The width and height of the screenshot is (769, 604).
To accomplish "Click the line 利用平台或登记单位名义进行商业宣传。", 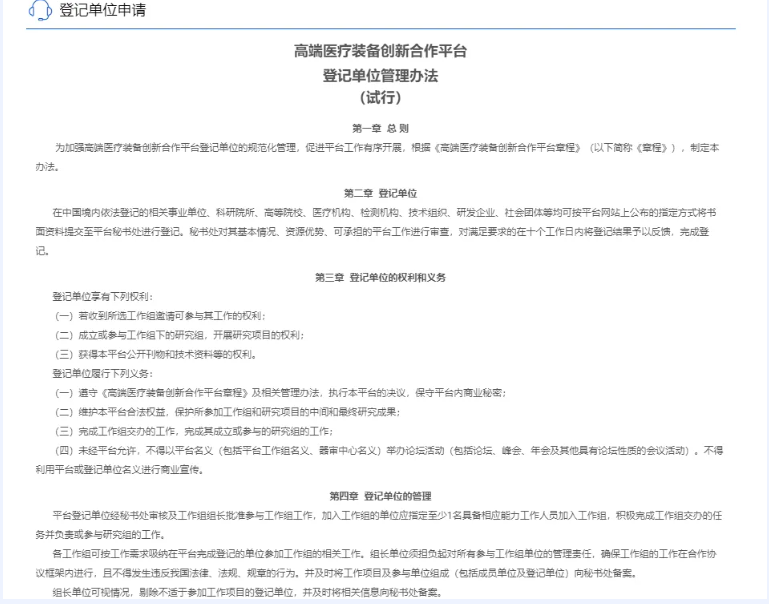I will point(120,470).
